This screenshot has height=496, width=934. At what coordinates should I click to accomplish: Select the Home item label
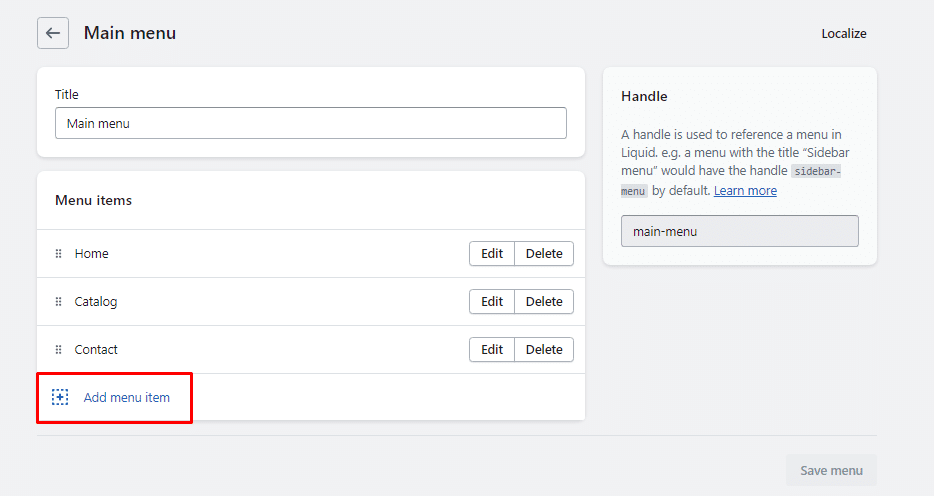91,254
